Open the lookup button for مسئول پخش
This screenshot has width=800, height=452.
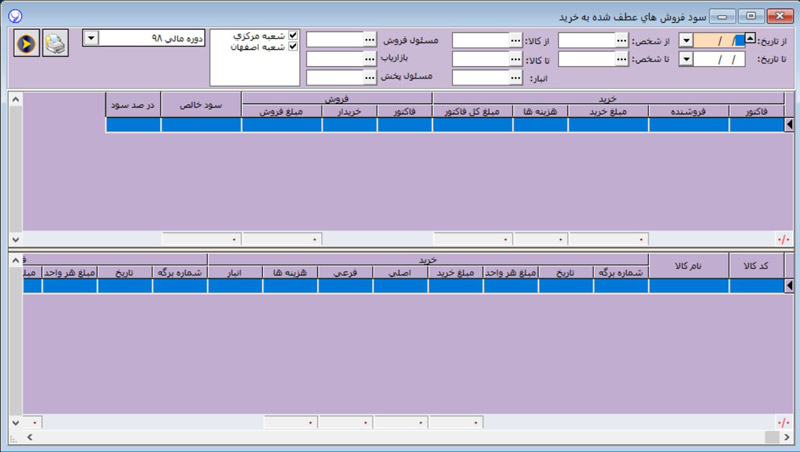pos(370,77)
